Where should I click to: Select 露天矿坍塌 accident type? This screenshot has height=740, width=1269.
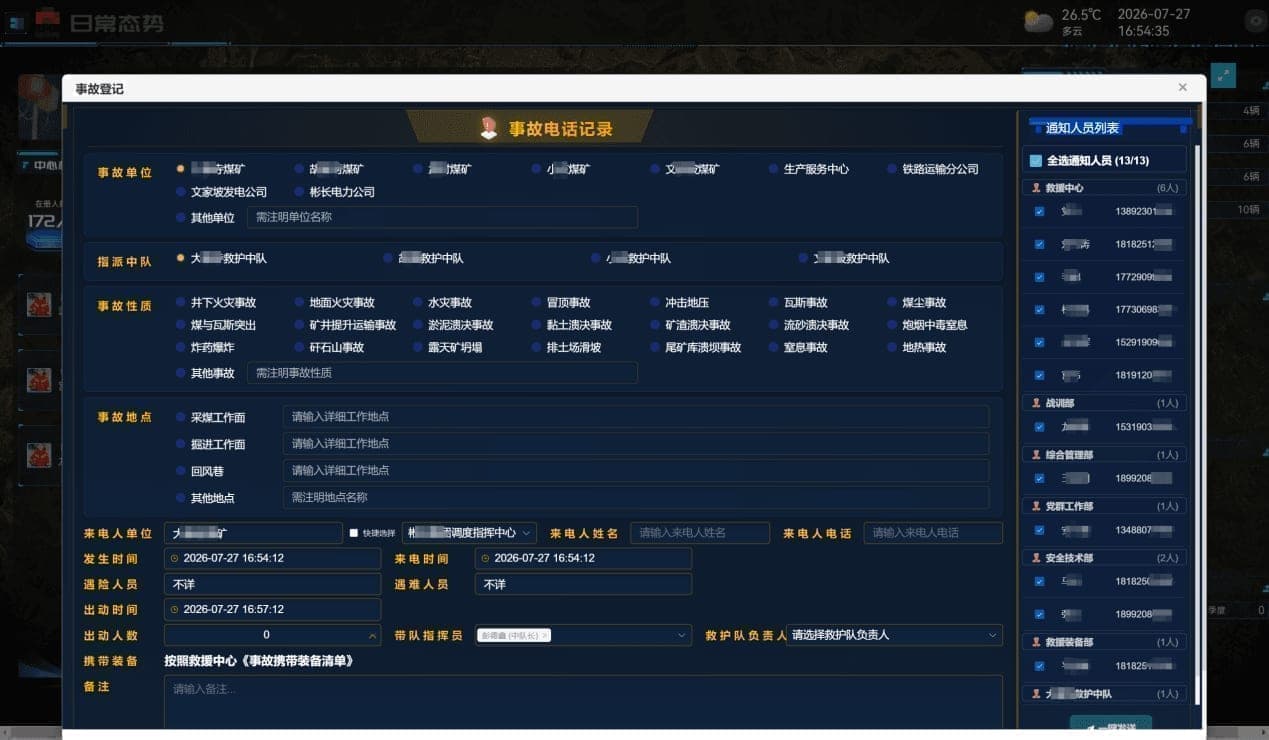(x=448, y=348)
